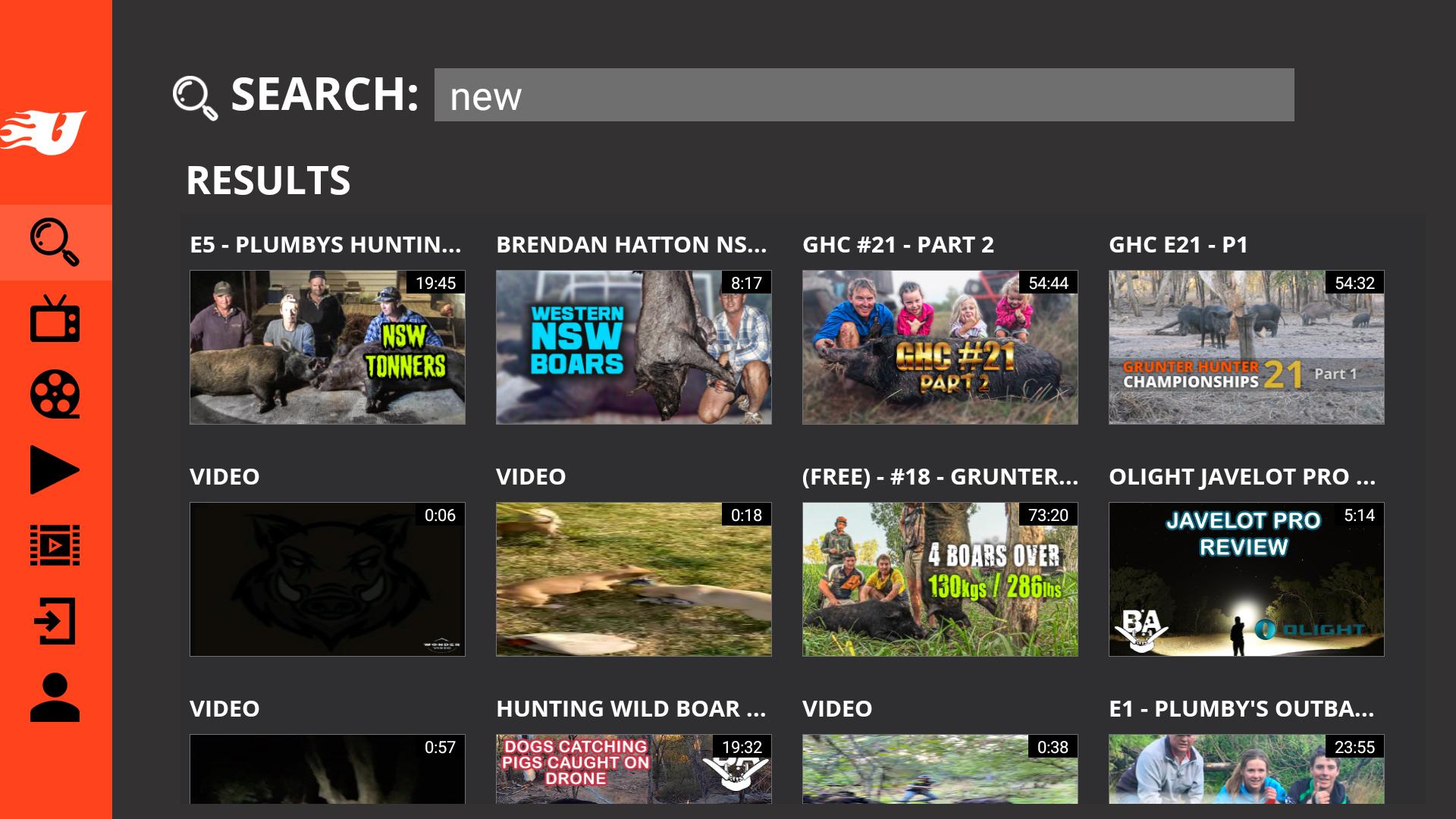Click title 'OLIGHT JAVELOT PRO ...'

(1242, 477)
